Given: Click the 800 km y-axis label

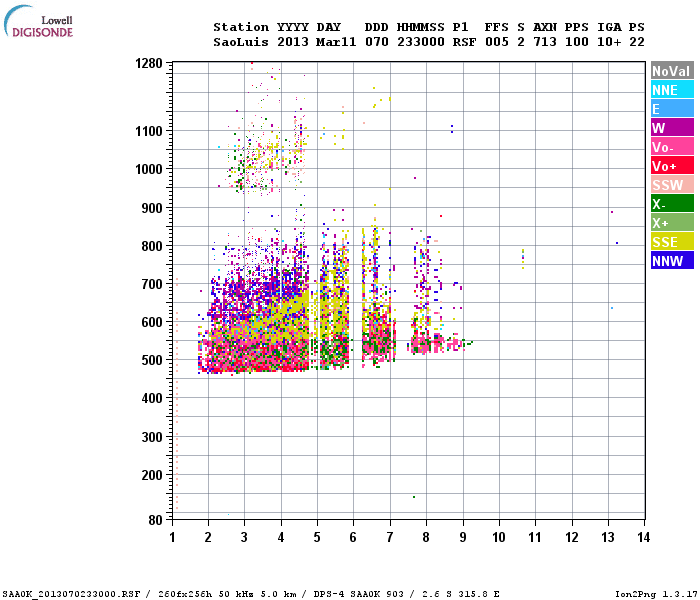Looking at the screenshot, I should [x=152, y=246].
